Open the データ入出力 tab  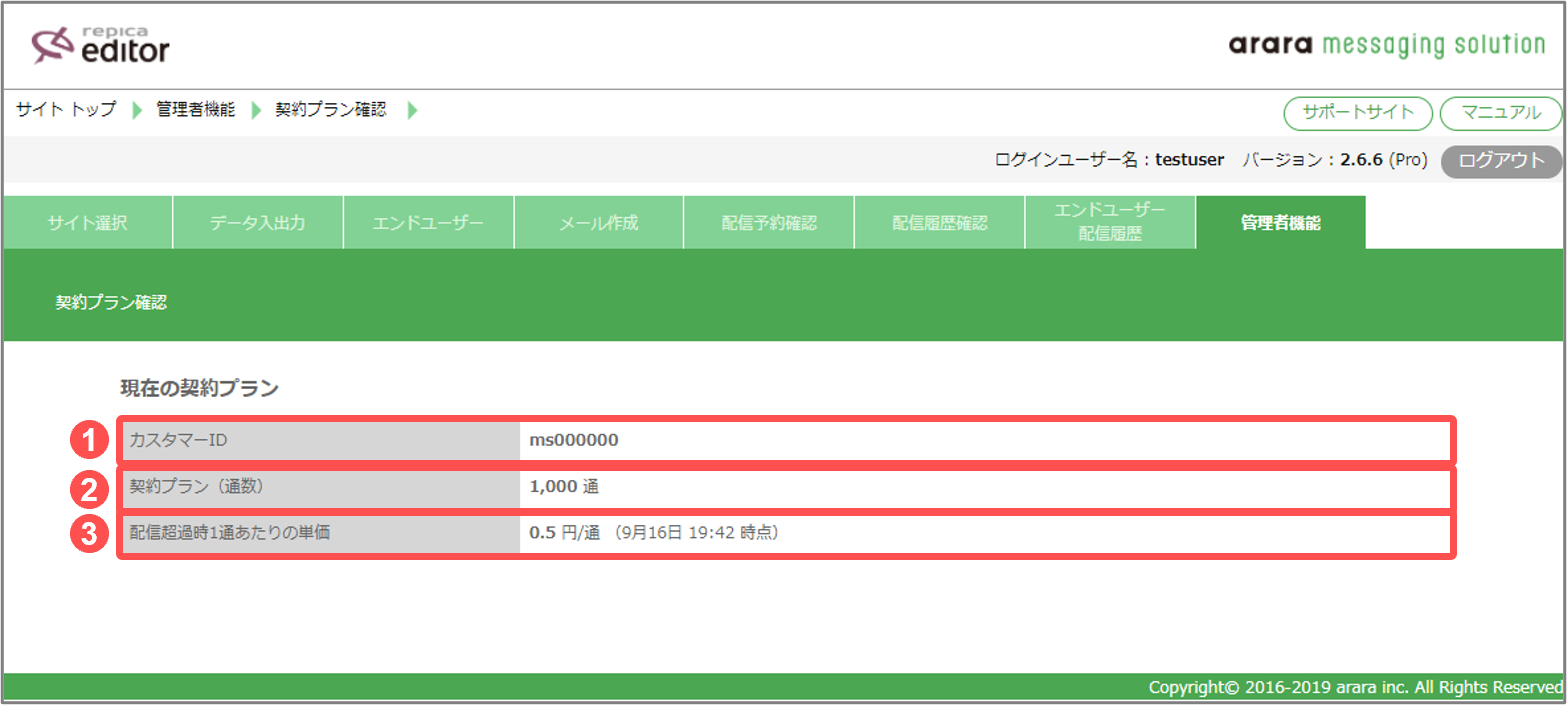point(258,223)
